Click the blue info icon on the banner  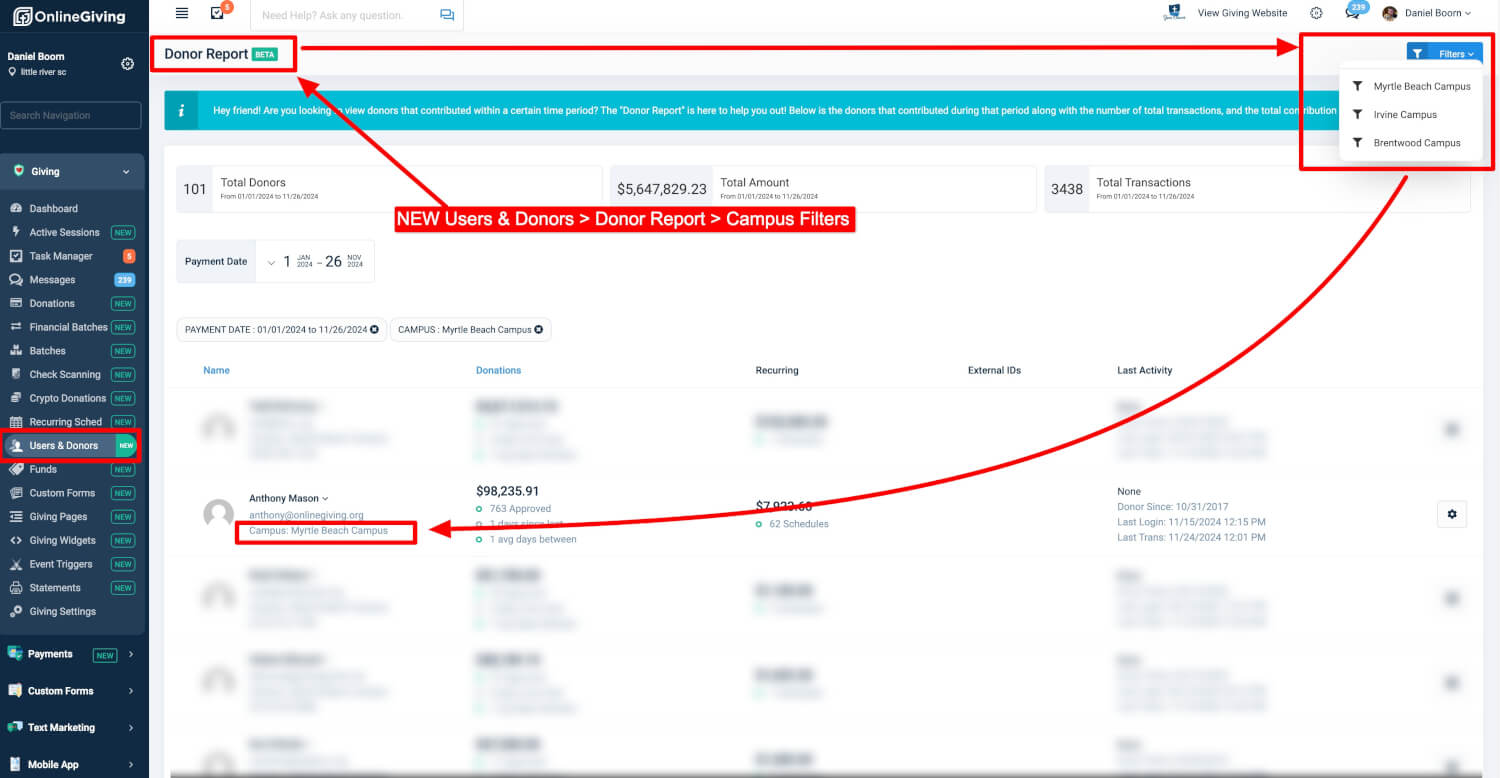click(x=180, y=110)
